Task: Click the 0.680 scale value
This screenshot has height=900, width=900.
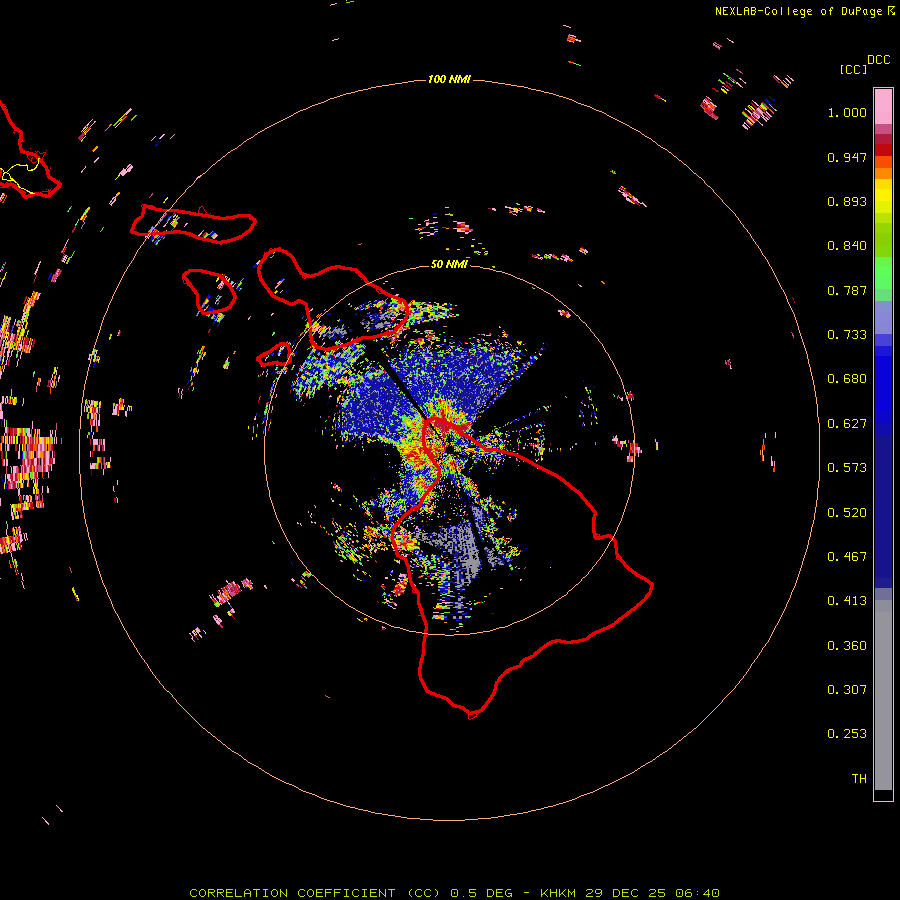Action: coord(847,379)
